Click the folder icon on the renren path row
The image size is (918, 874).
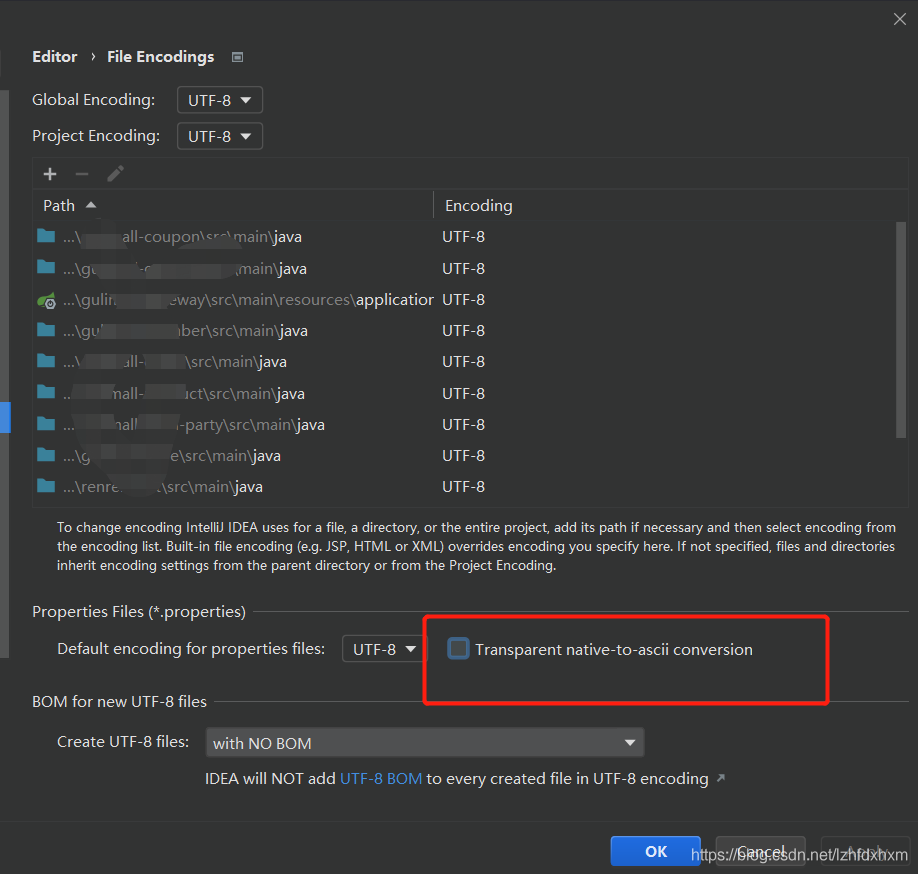click(x=47, y=486)
